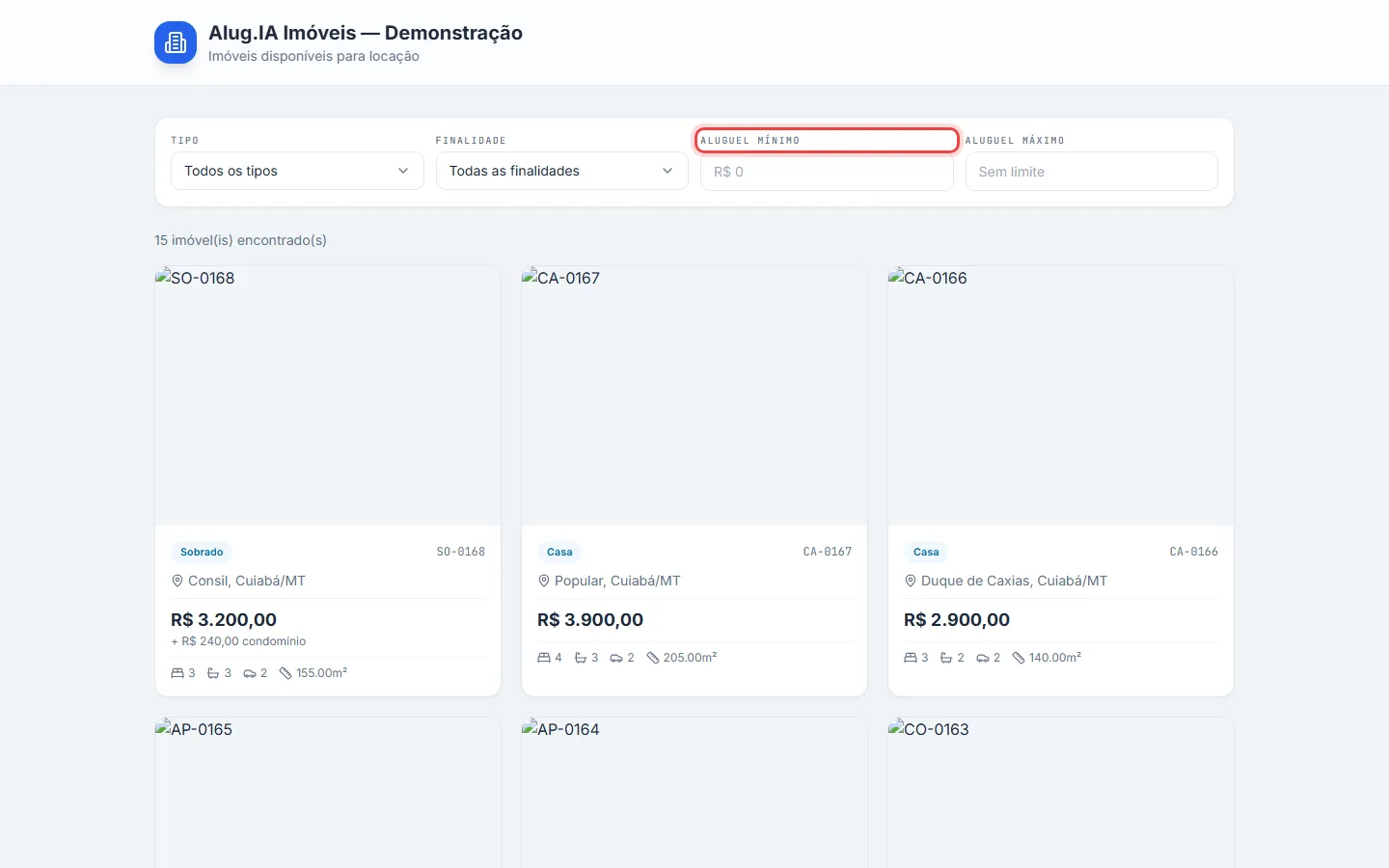Click bedroom icon on the SO-0168 card
The width and height of the screenshot is (1389, 868).
(x=177, y=673)
